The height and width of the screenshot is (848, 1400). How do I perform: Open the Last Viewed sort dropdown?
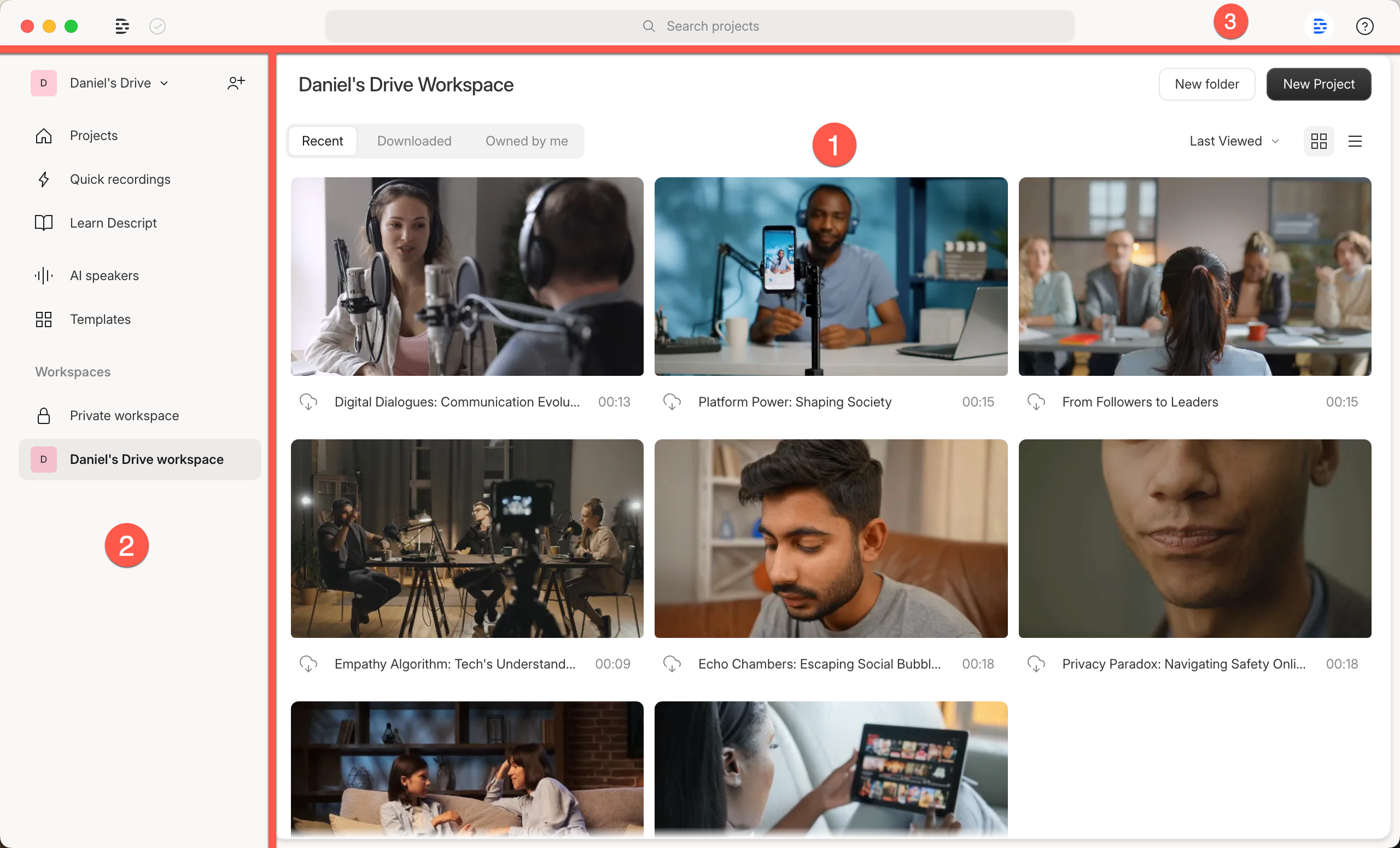(1234, 141)
